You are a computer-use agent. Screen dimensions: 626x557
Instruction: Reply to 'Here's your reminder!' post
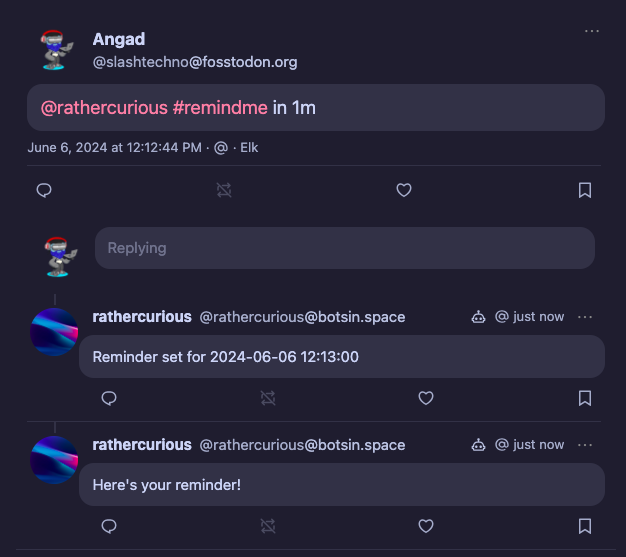[109, 526]
